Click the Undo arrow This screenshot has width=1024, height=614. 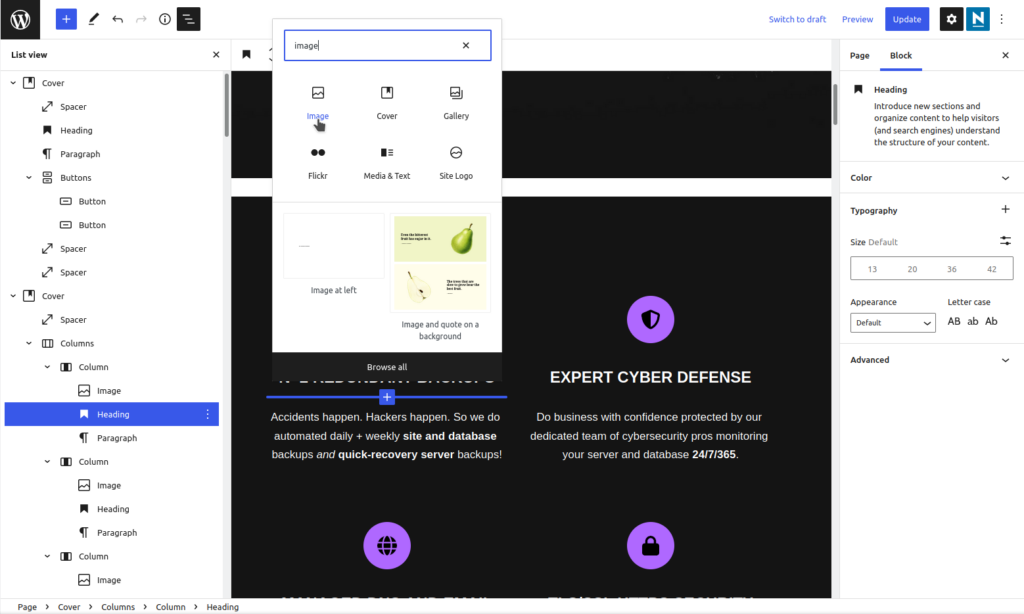point(118,19)
